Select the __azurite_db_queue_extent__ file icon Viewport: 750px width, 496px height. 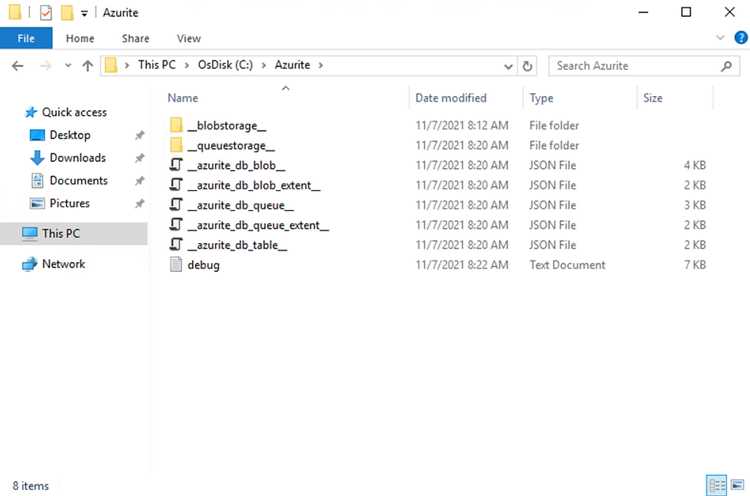pos(176,225)
